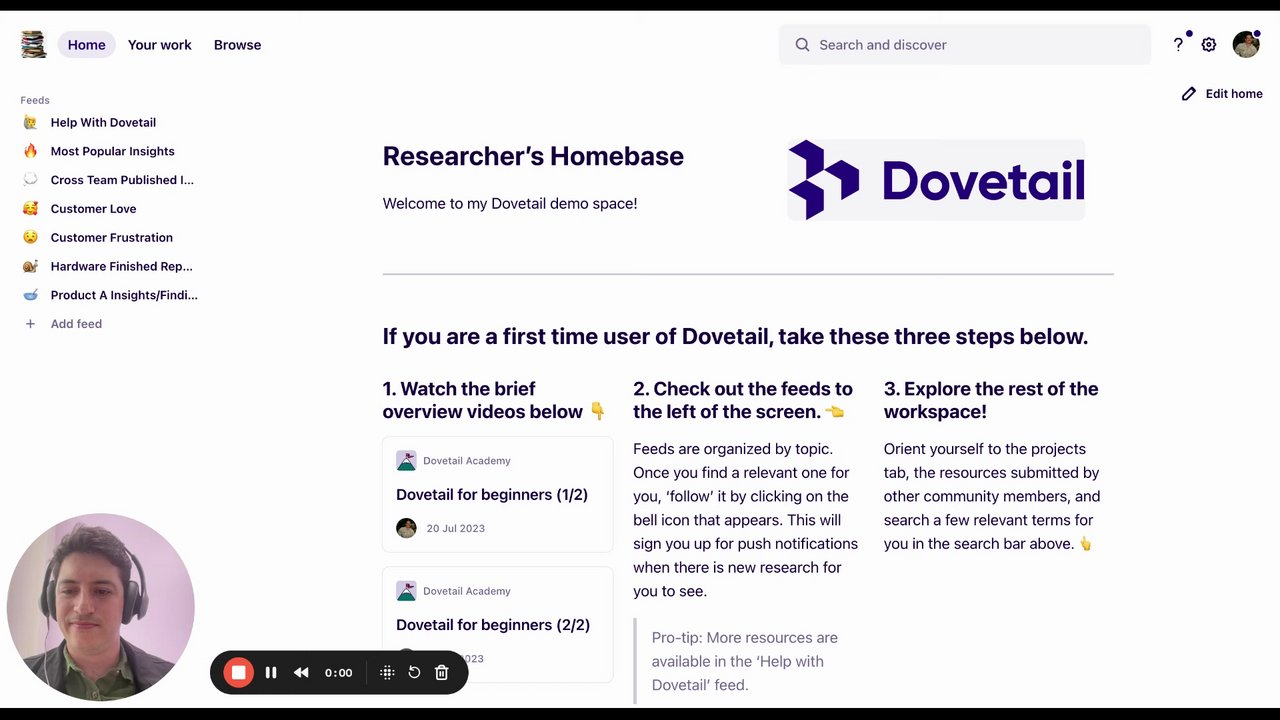The height and width of the screenshot is (720, 1280).
Task: Click the Feeds sidebar label
Action: tap(35, 100)
